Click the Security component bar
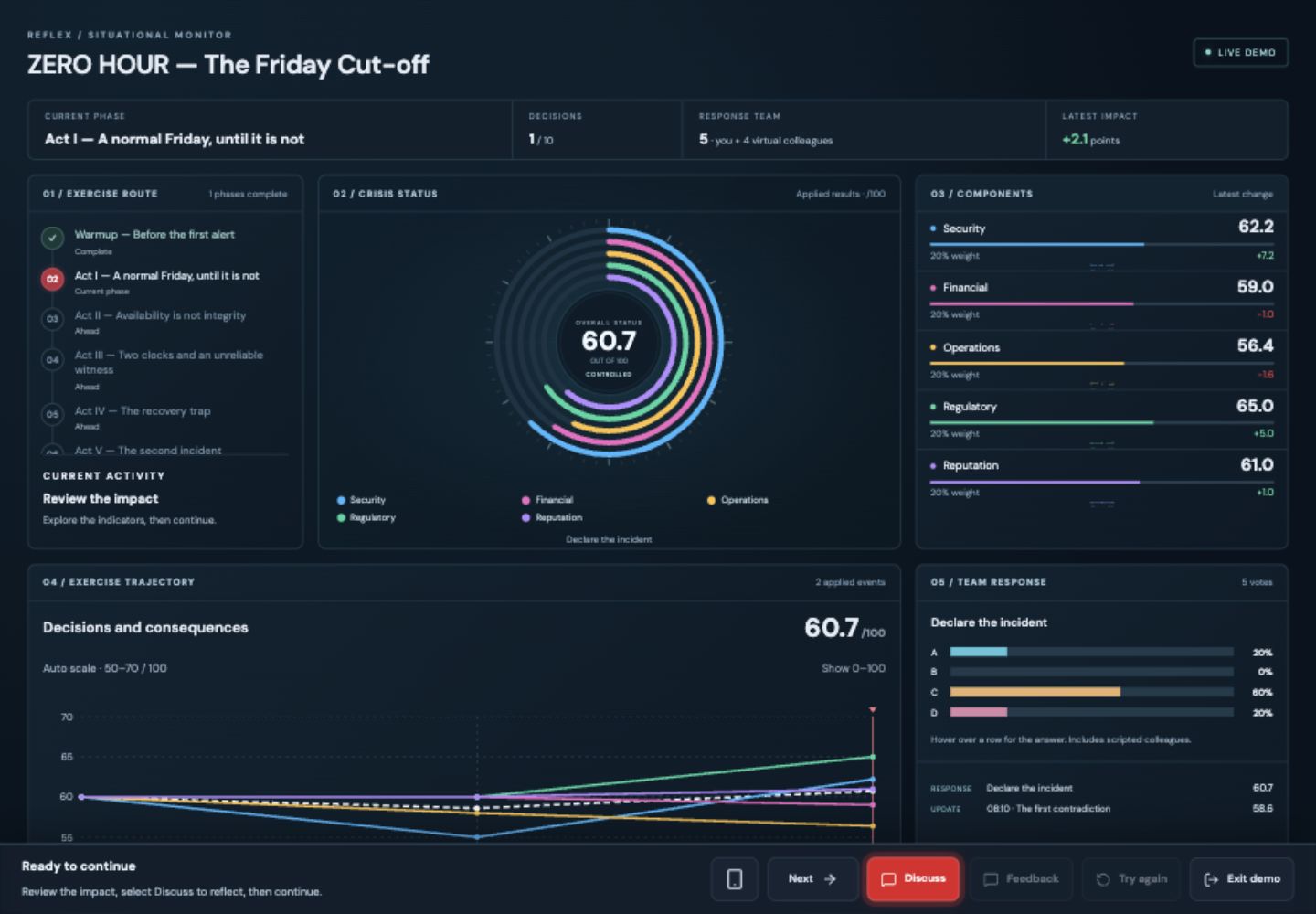 tap(1101, 244)
